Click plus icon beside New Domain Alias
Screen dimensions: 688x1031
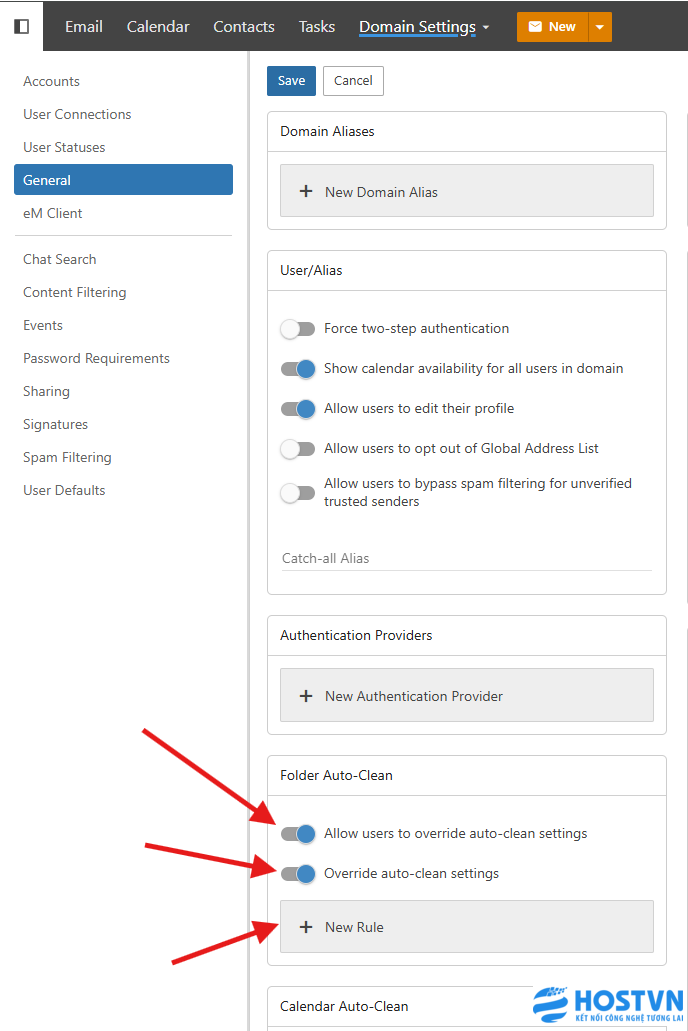306,192
